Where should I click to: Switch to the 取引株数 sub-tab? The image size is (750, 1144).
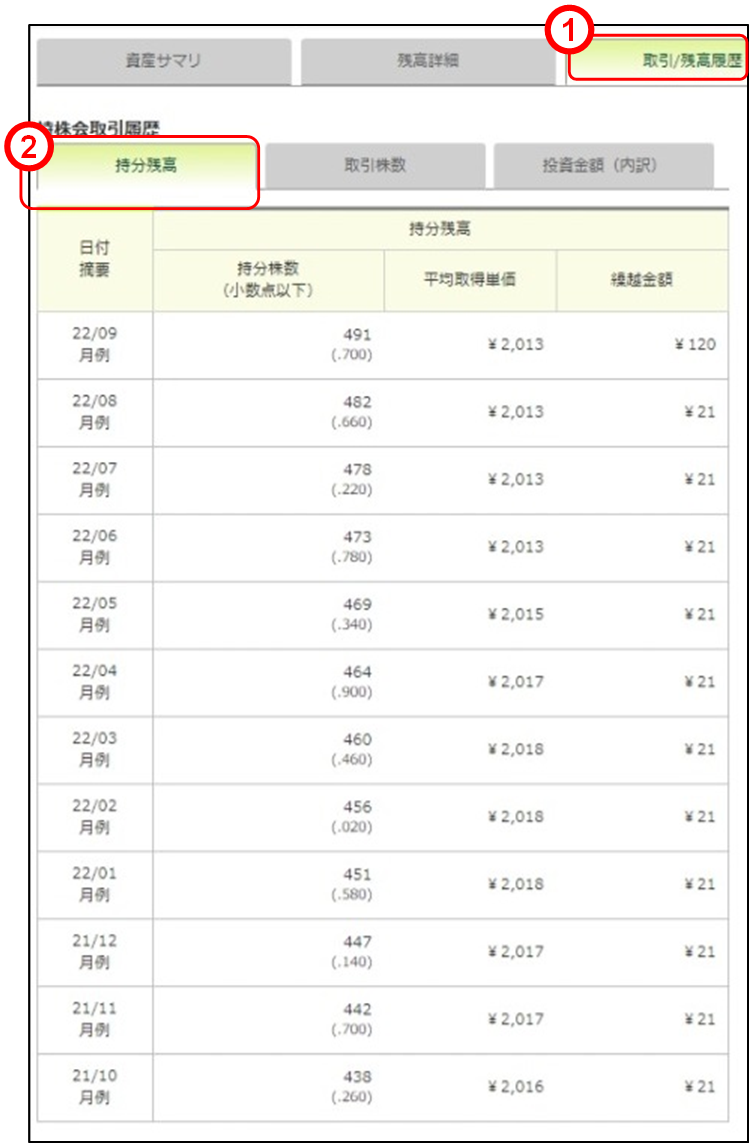point(375,166)
